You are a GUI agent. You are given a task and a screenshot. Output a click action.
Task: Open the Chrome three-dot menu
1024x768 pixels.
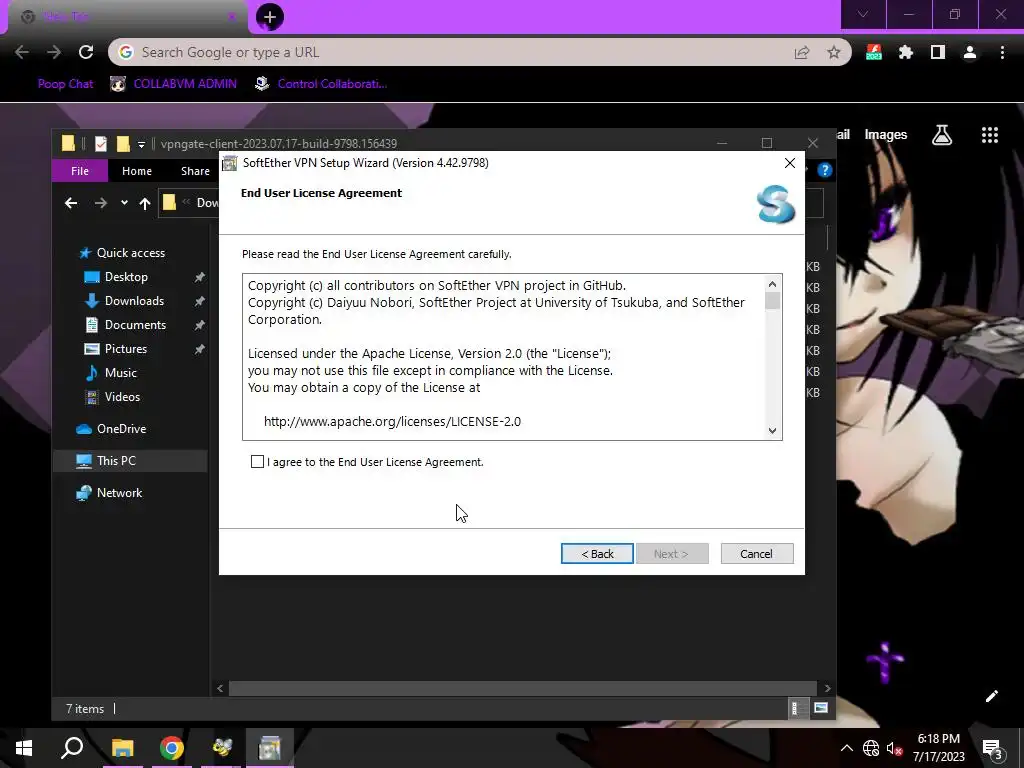(x=1002, y=52)
